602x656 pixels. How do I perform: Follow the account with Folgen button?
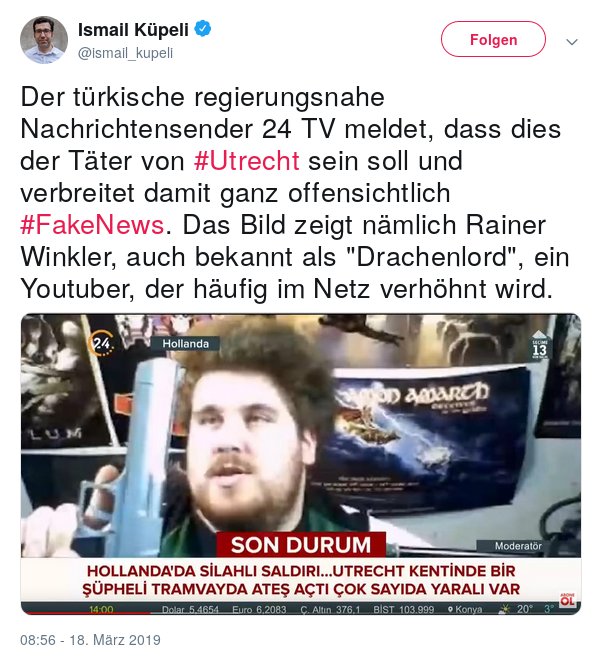[493, 39]
